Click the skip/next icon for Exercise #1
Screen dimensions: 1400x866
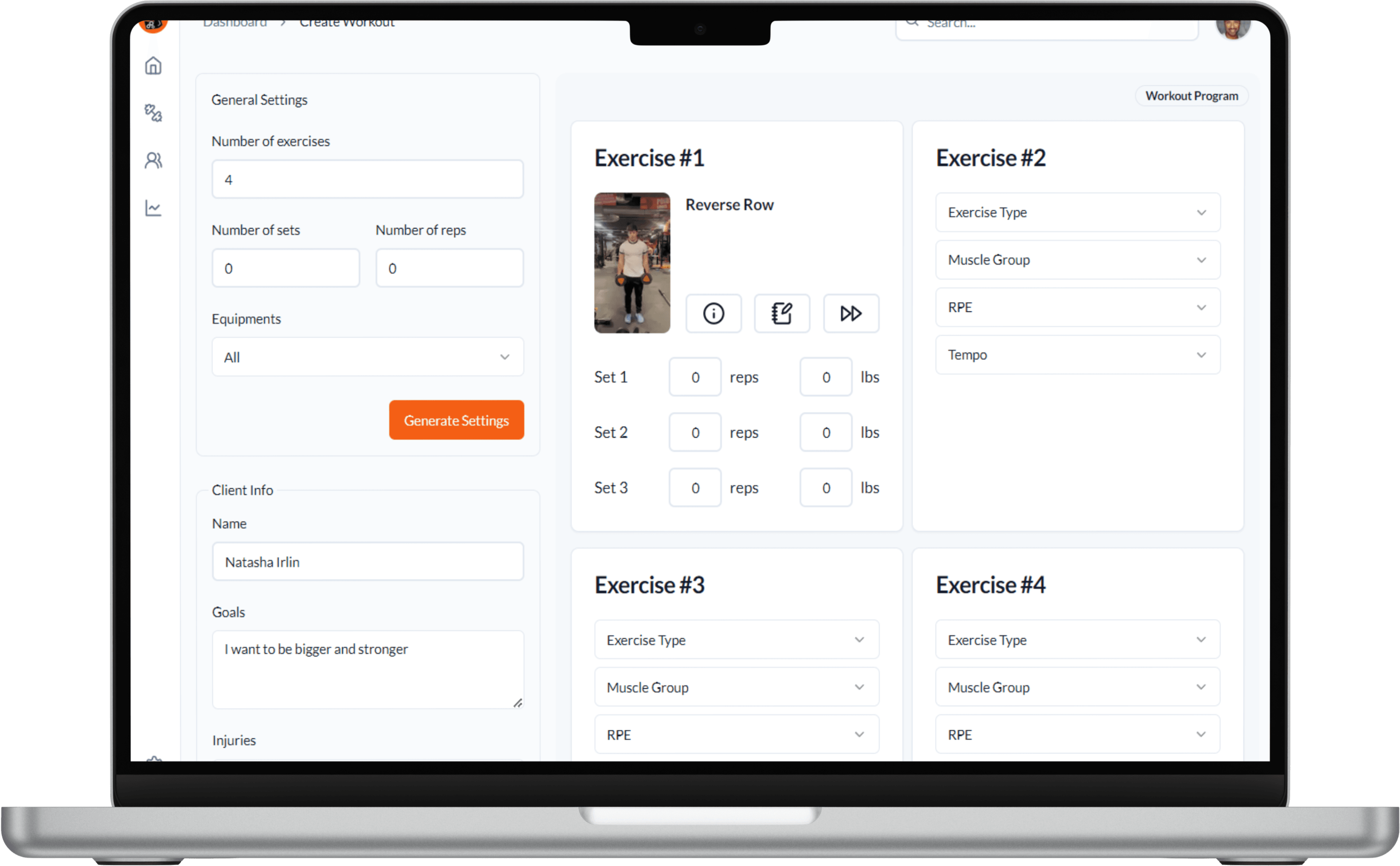[x=849, y=313]
